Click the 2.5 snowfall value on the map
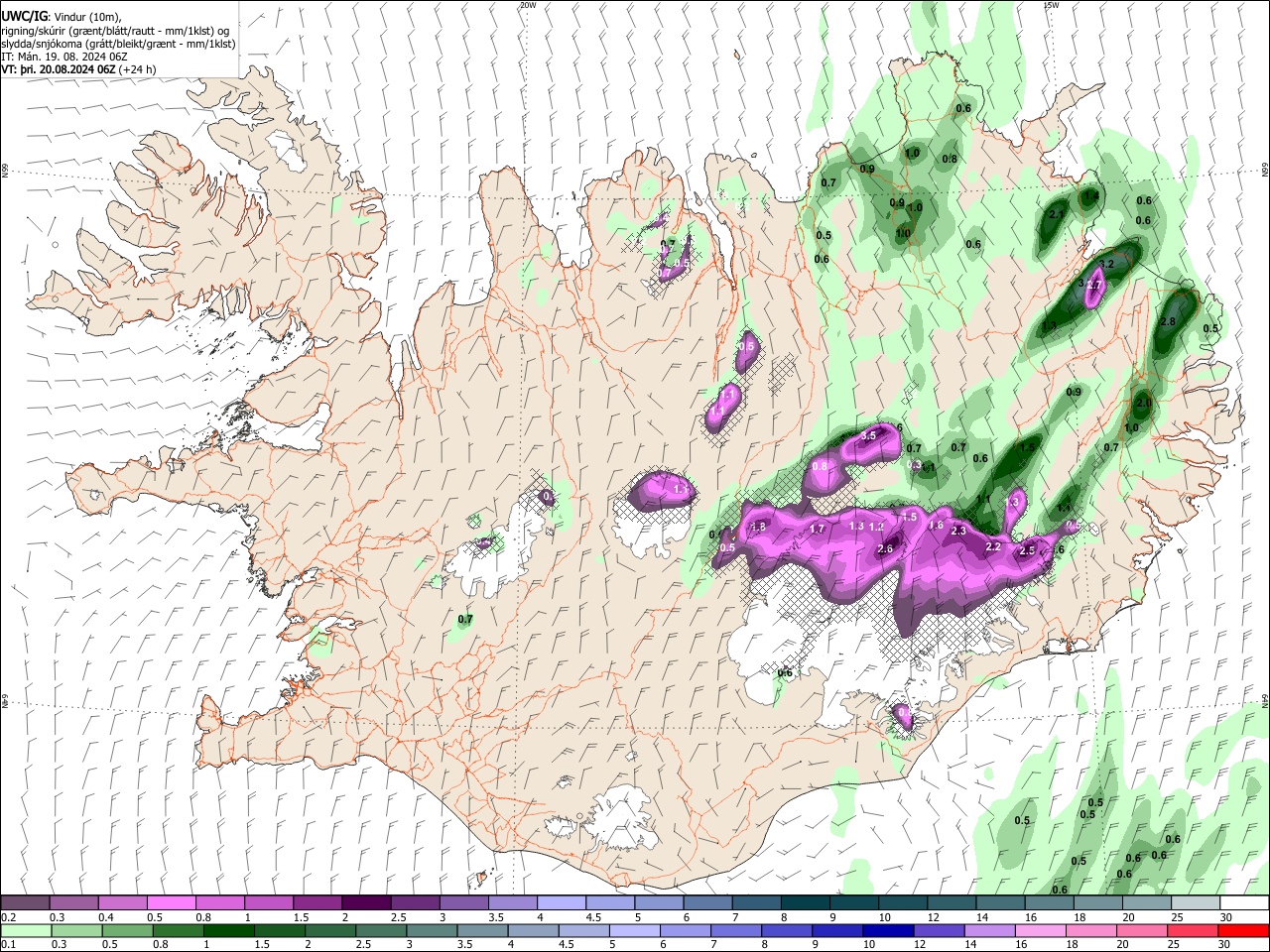This screenshot has width=1270, height=952. pos(1027,550)
